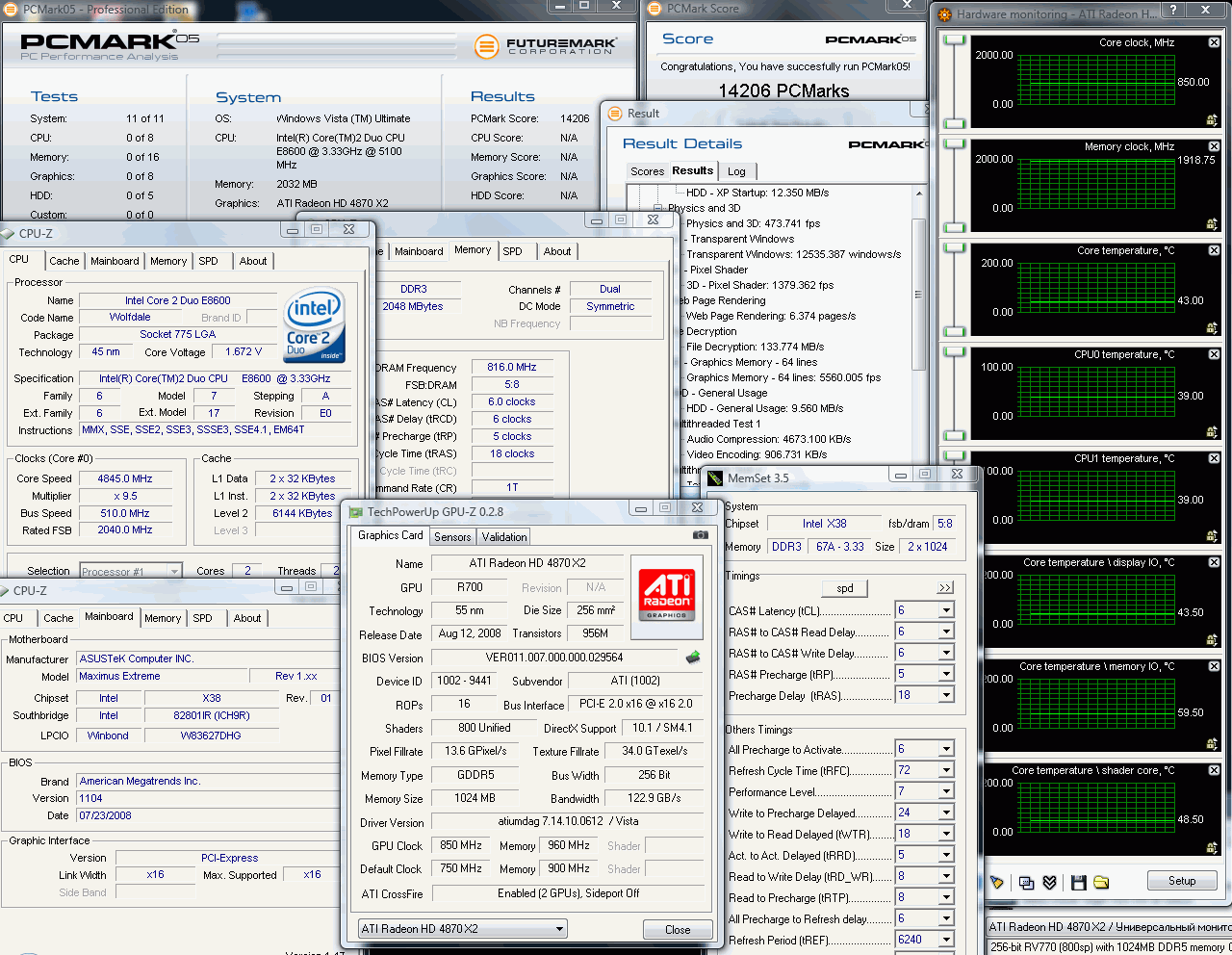The image size is (1232, 955).
Task: Click the lock icon on shader core temperature graph
Action: tap(1213, 847)
